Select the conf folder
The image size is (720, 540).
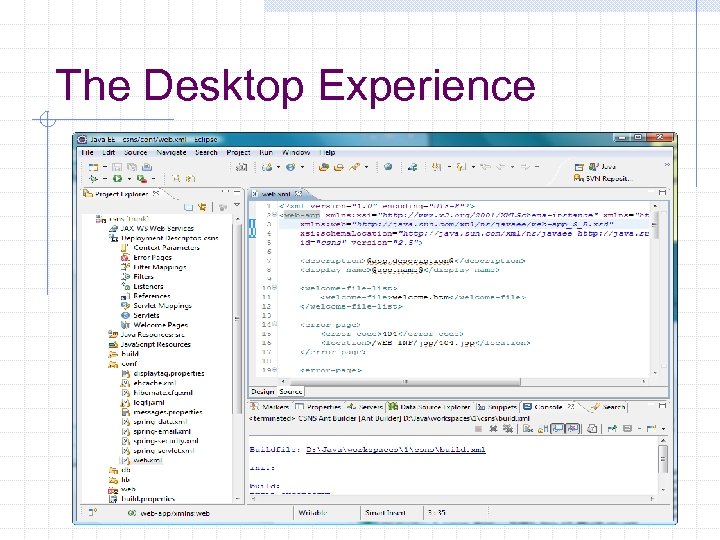coord(123,364)
